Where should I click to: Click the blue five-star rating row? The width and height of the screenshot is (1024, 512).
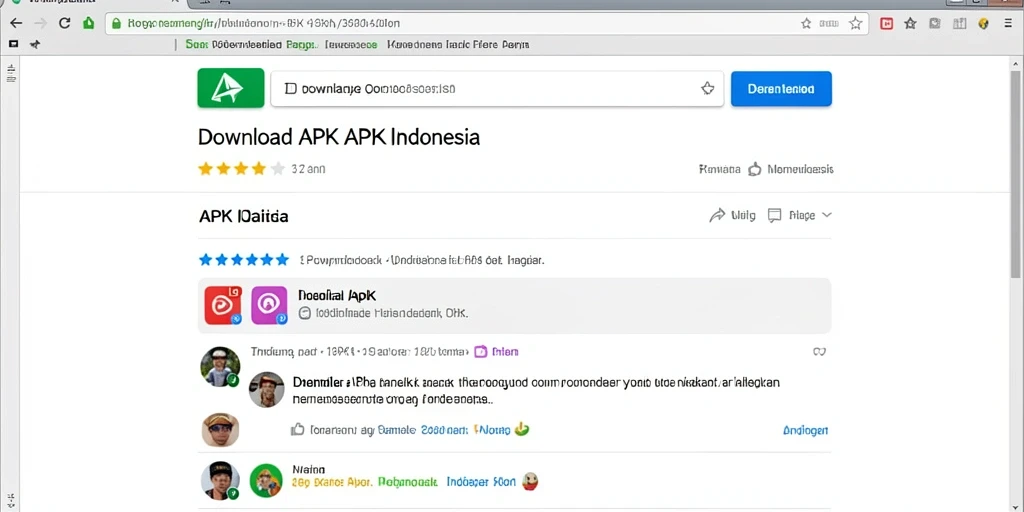pos(244,260)
